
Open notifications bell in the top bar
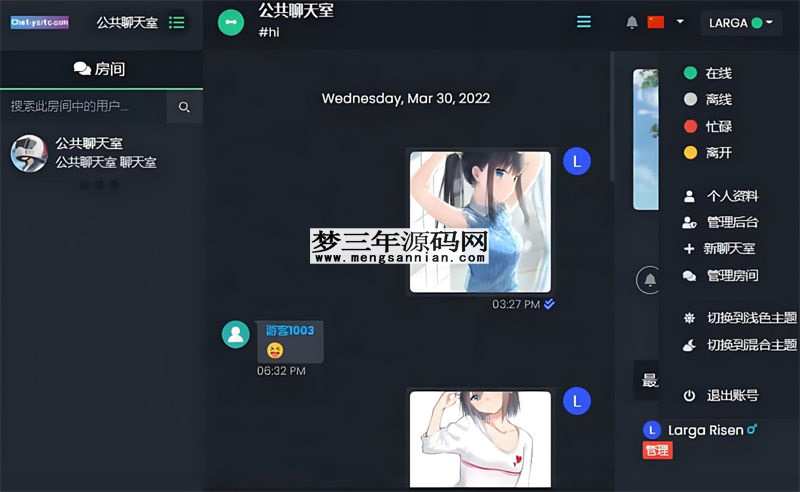click(x=632, y=22)
